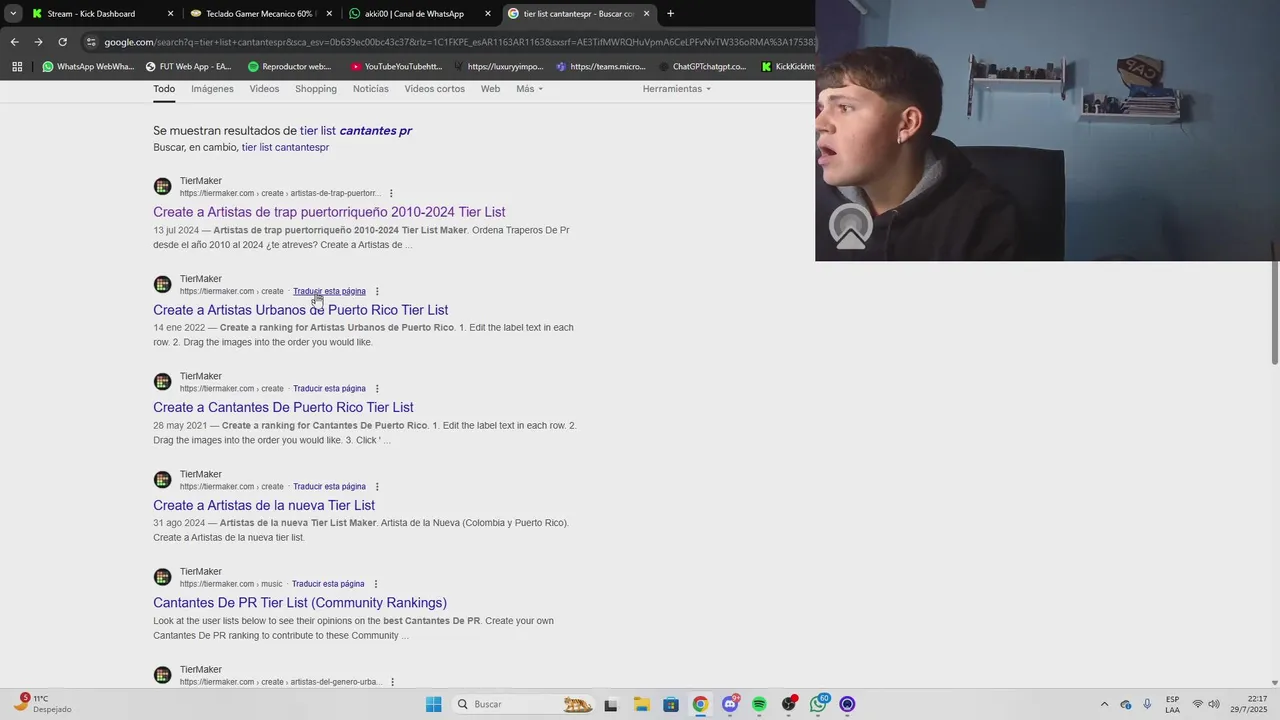
Task: Switch to the Teclado Gamer Mecanico tab
Action: pyautogui.click(x=260, y=14)
